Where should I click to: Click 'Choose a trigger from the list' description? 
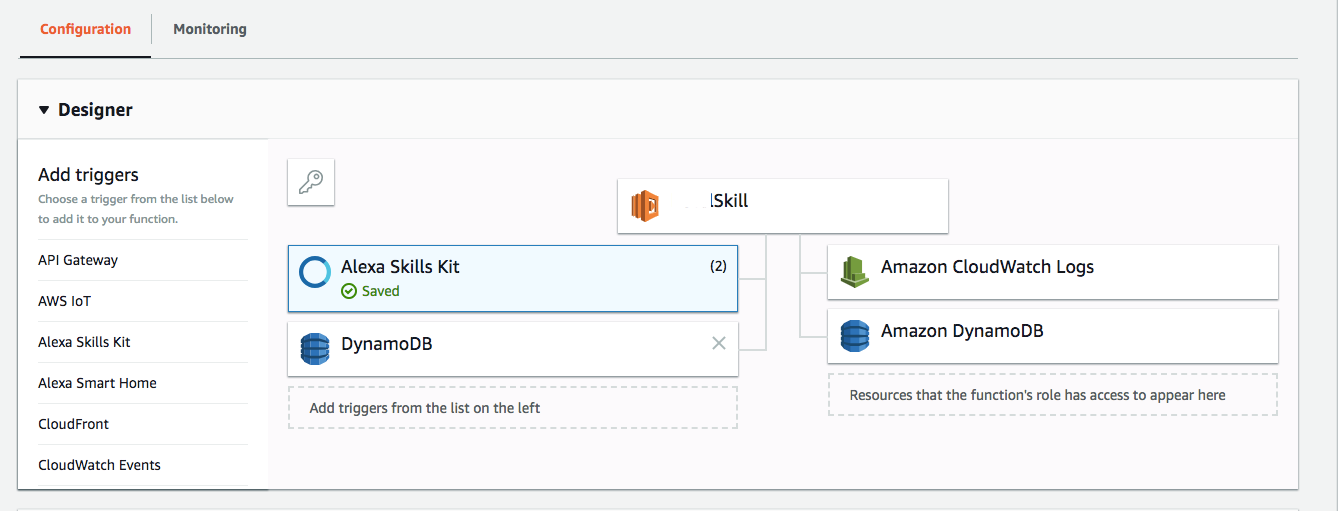pyautogui.click(x=136, y=208)
